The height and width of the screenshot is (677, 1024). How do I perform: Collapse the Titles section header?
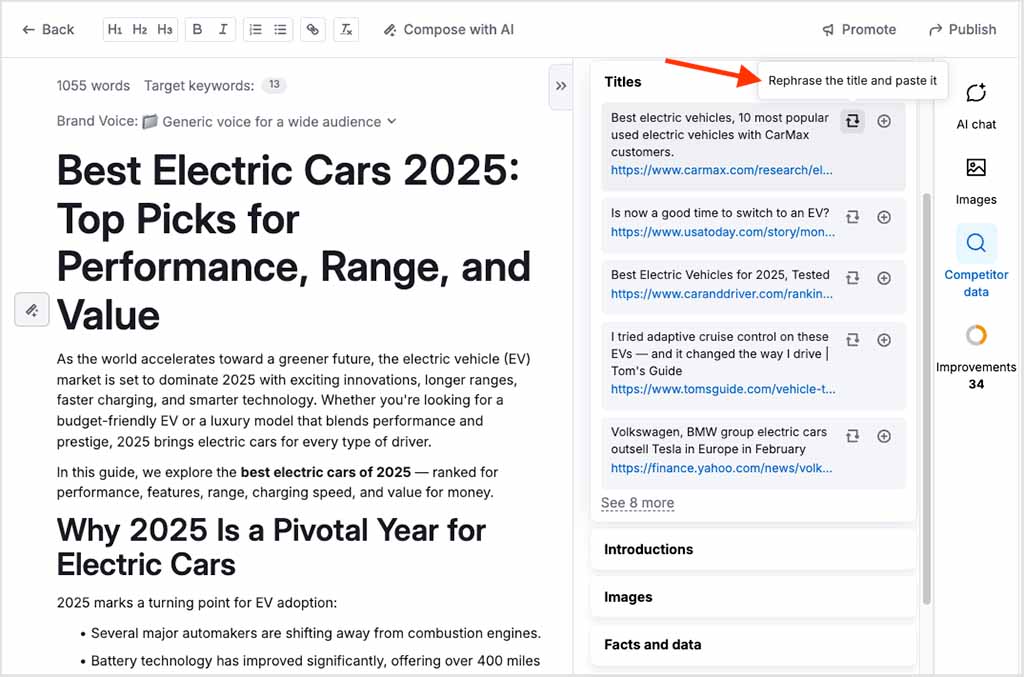click(x=623, y=82)
